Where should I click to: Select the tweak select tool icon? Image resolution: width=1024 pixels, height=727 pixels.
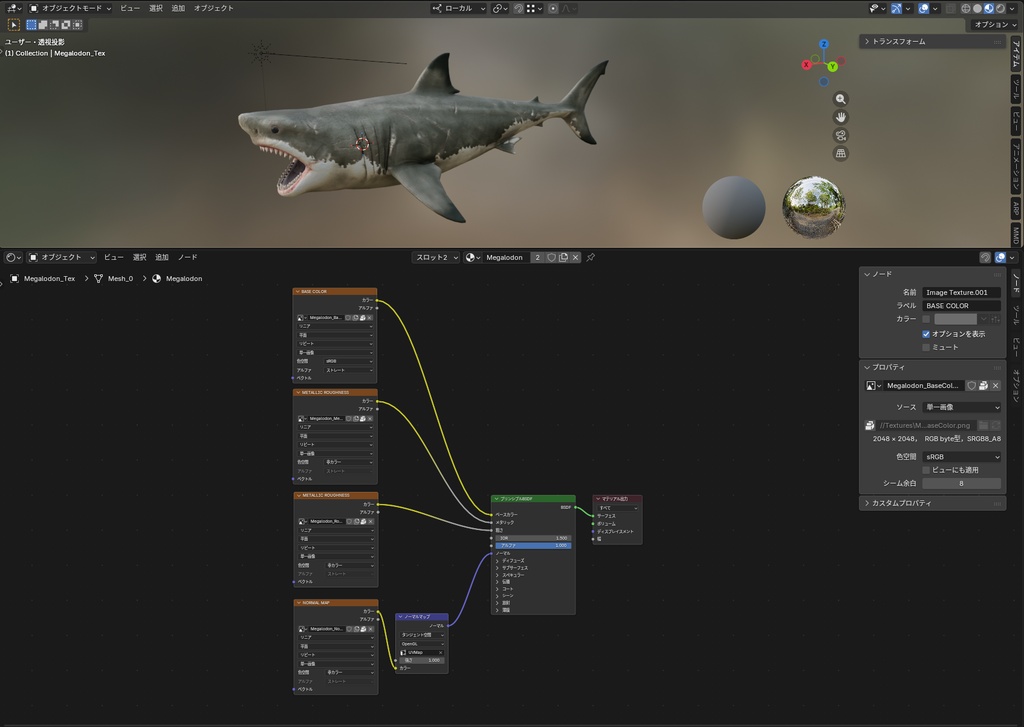[x=13, y=25]
